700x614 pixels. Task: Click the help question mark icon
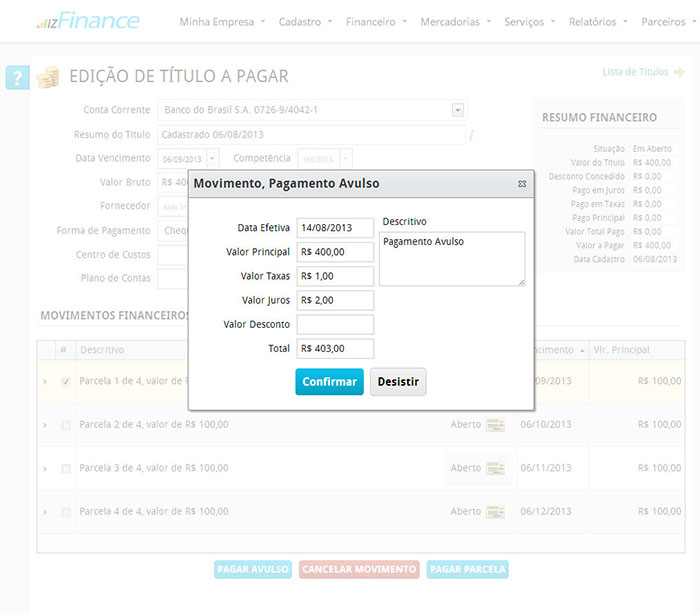(x=17, y=77)
